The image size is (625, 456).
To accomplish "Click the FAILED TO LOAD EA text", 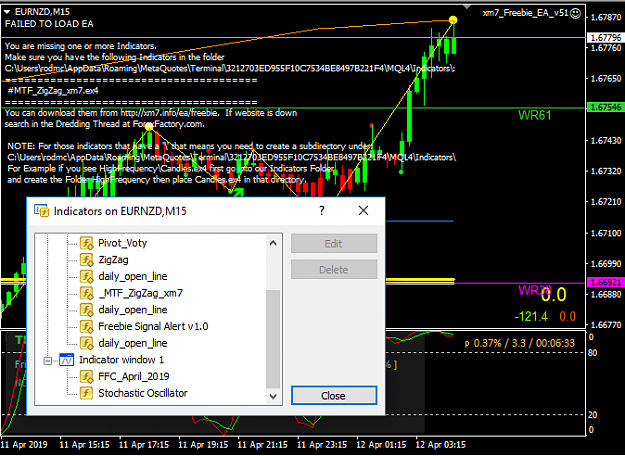I will [49, 24].
